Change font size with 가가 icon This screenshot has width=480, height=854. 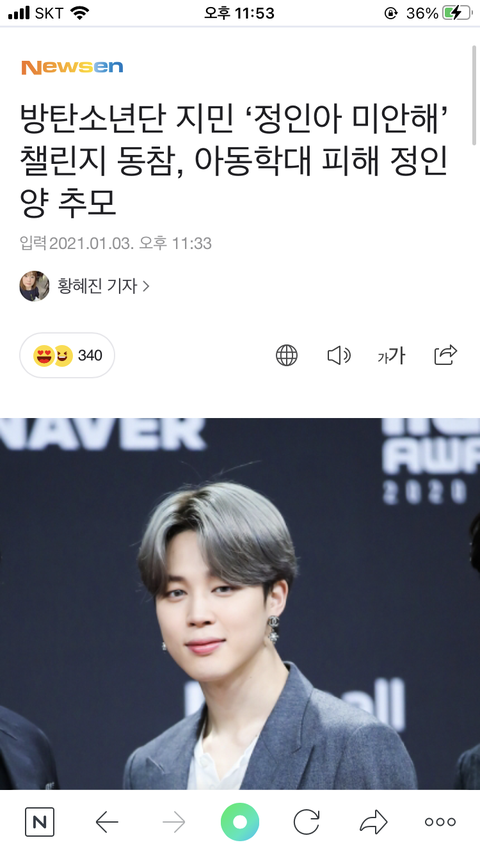(391, 356)
